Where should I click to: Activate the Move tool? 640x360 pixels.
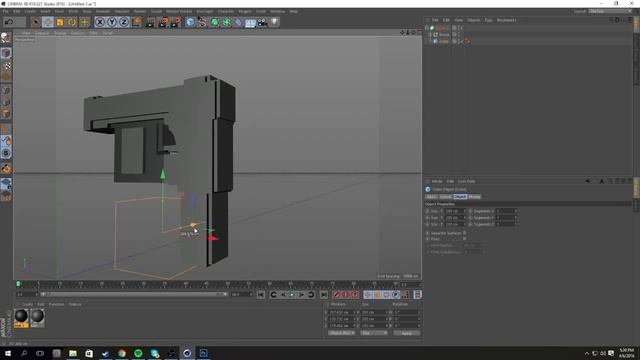48,22
